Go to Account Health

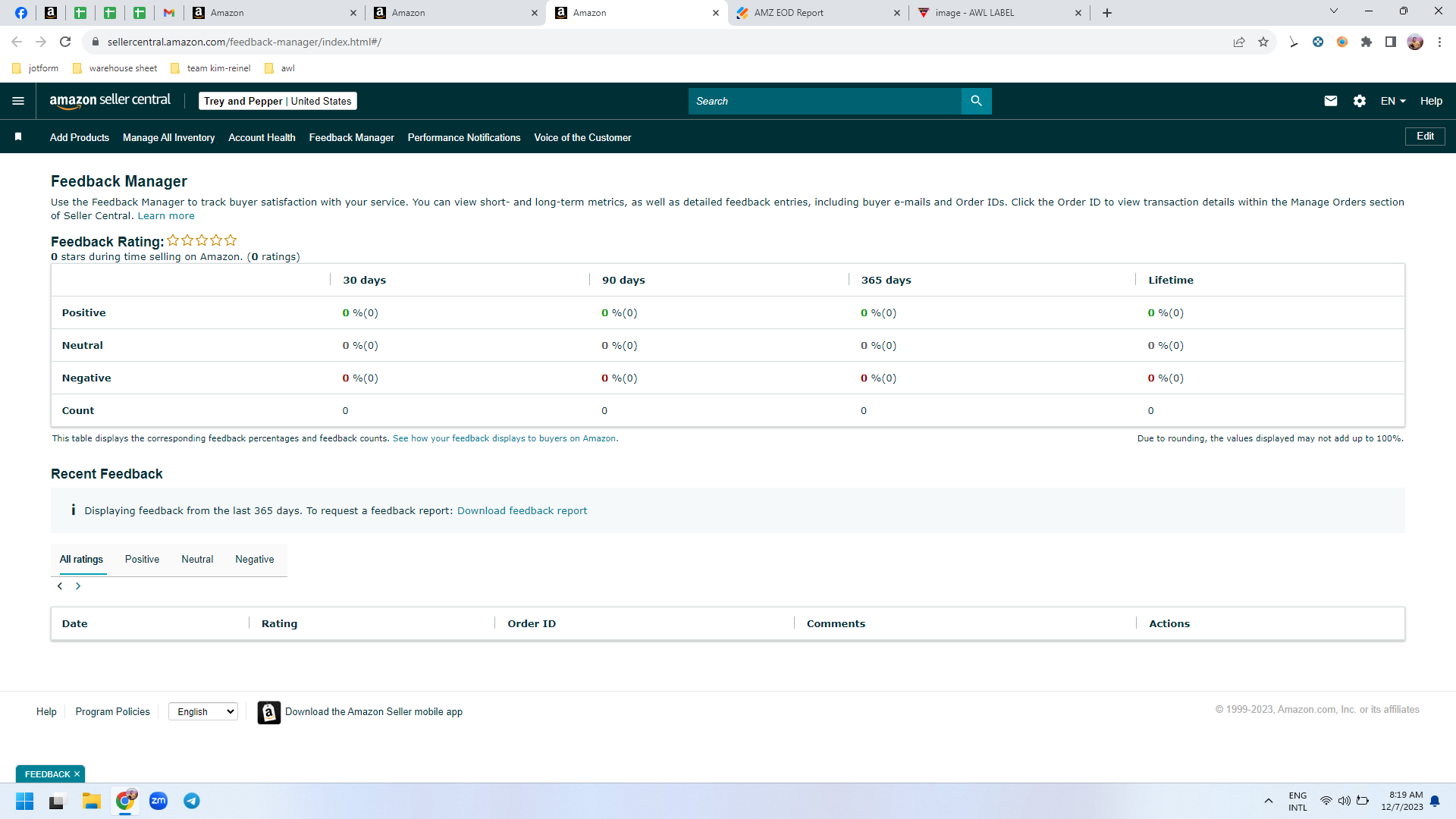pyautogui.click(x=262, y=137)
